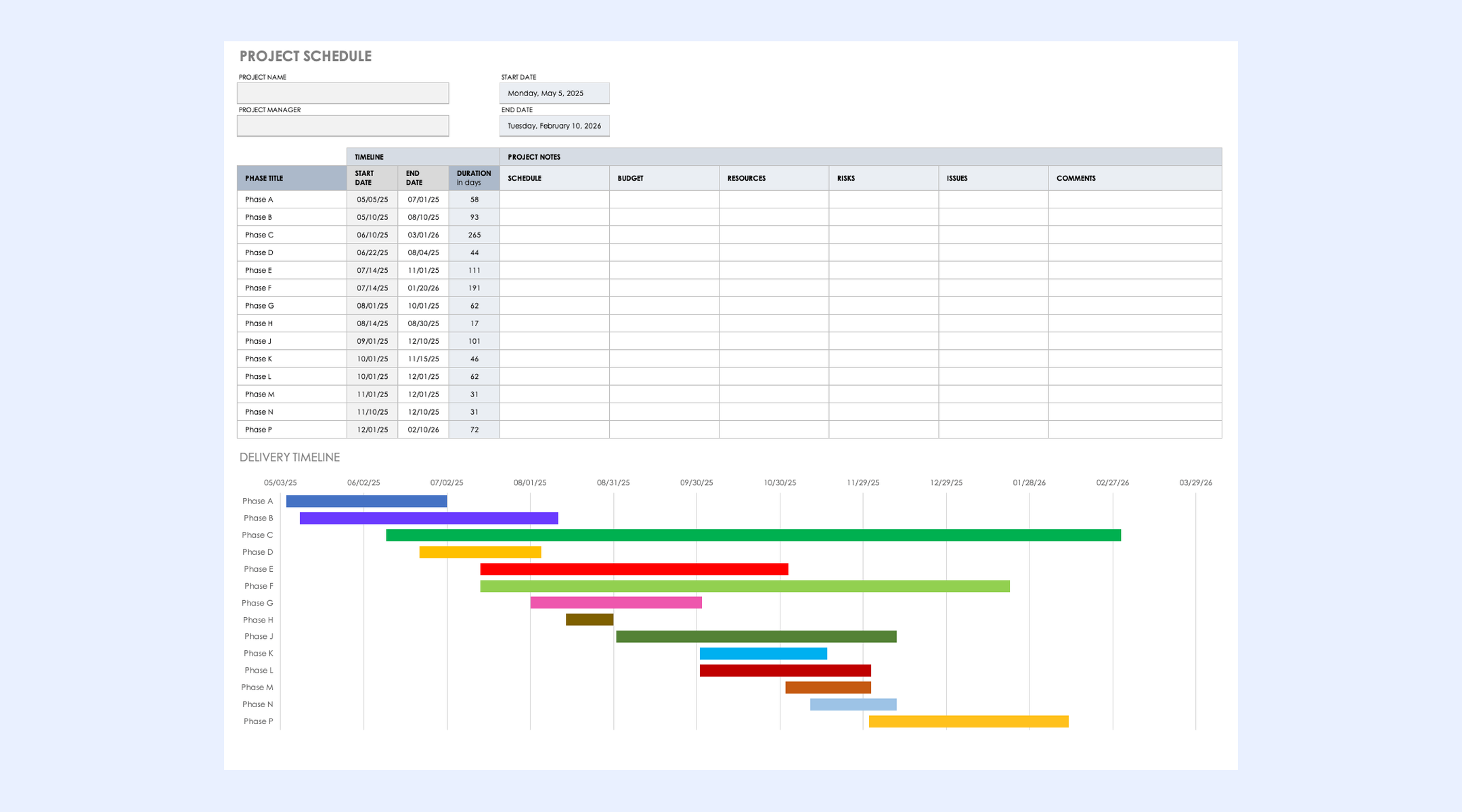The height and width of the screenshot is (812, 1462).
Task: Click the dark green Phase J bar
Action: tap(756, 636)
